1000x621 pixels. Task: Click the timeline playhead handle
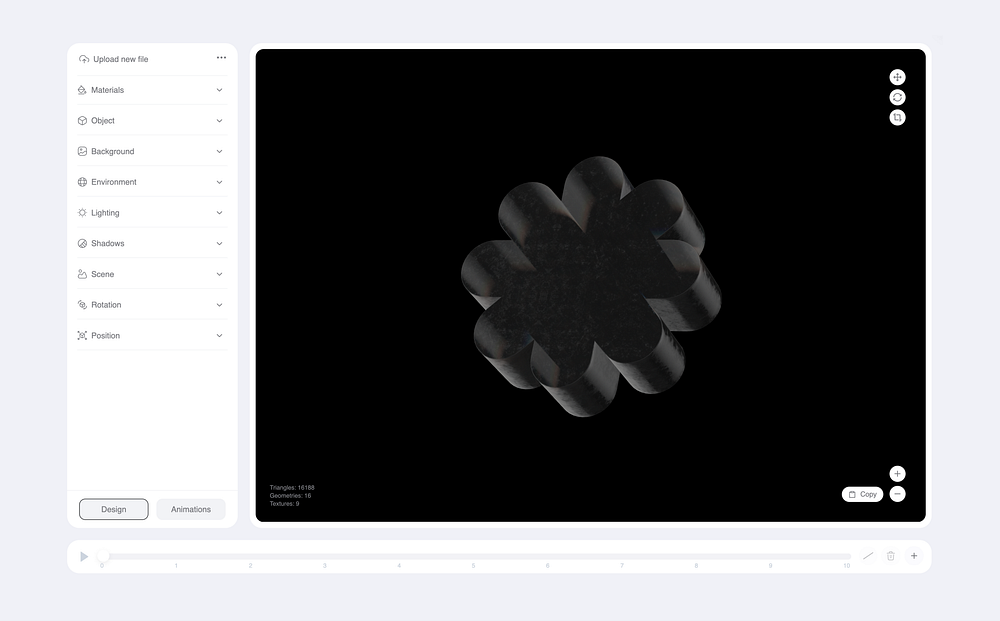point(103,557)
